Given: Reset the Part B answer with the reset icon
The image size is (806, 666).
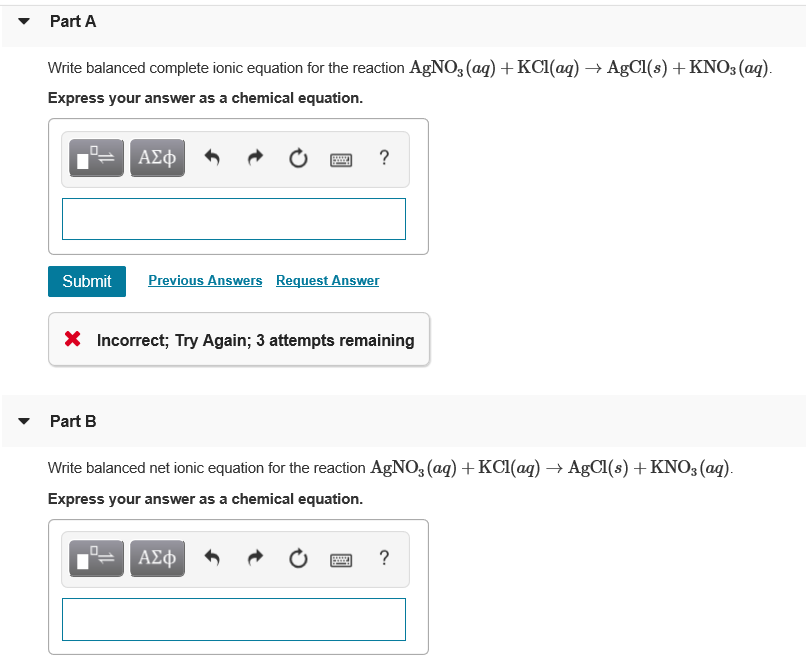Looking at the screenshot, I should [297, 557].
